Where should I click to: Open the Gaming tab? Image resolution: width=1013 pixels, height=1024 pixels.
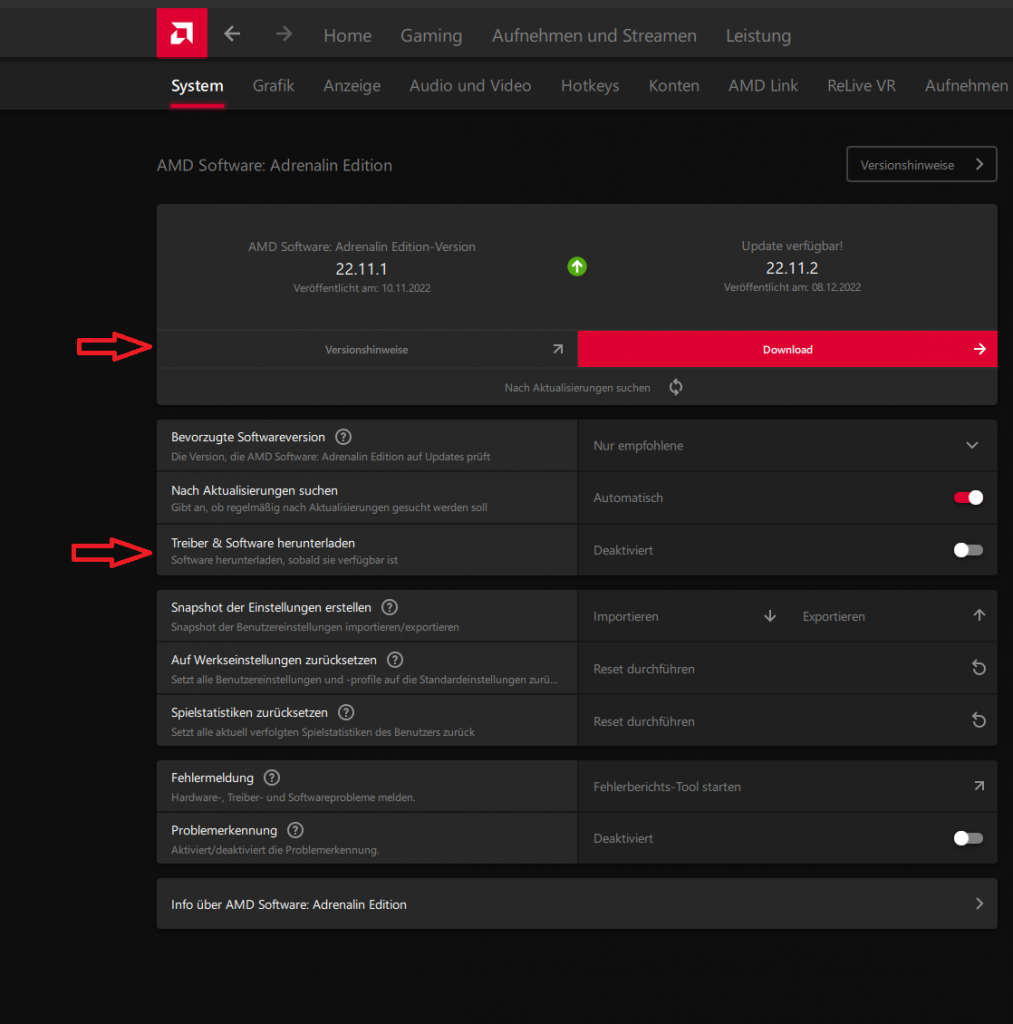431,35
